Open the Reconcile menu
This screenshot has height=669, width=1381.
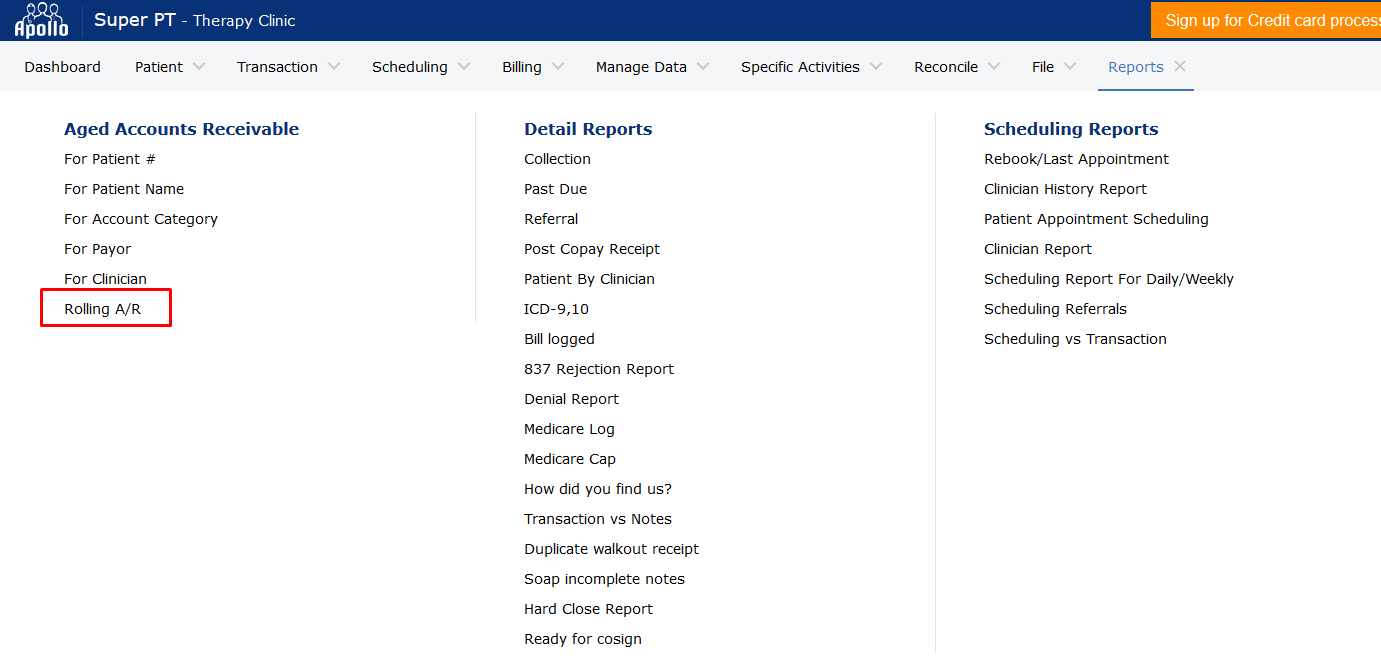pos(946,67)
